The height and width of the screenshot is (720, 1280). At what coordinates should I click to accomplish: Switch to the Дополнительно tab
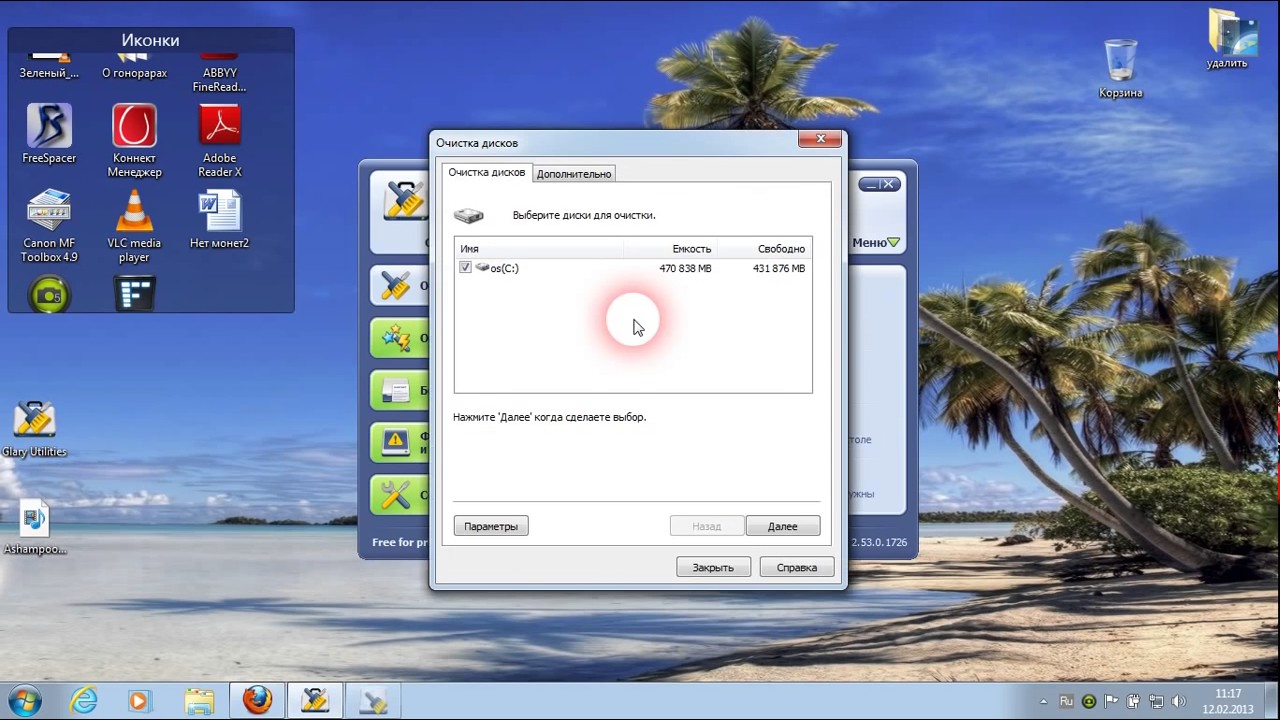coord(574,174)
